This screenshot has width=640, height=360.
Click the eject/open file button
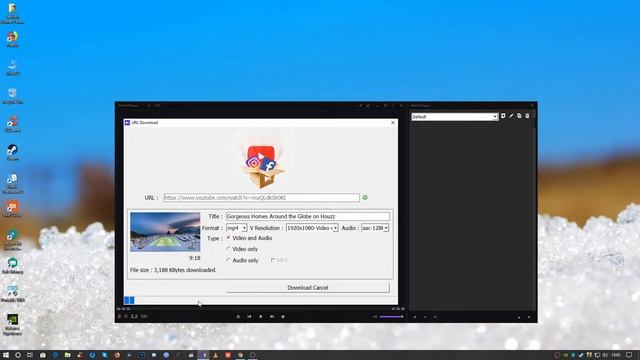pos(238,316)
